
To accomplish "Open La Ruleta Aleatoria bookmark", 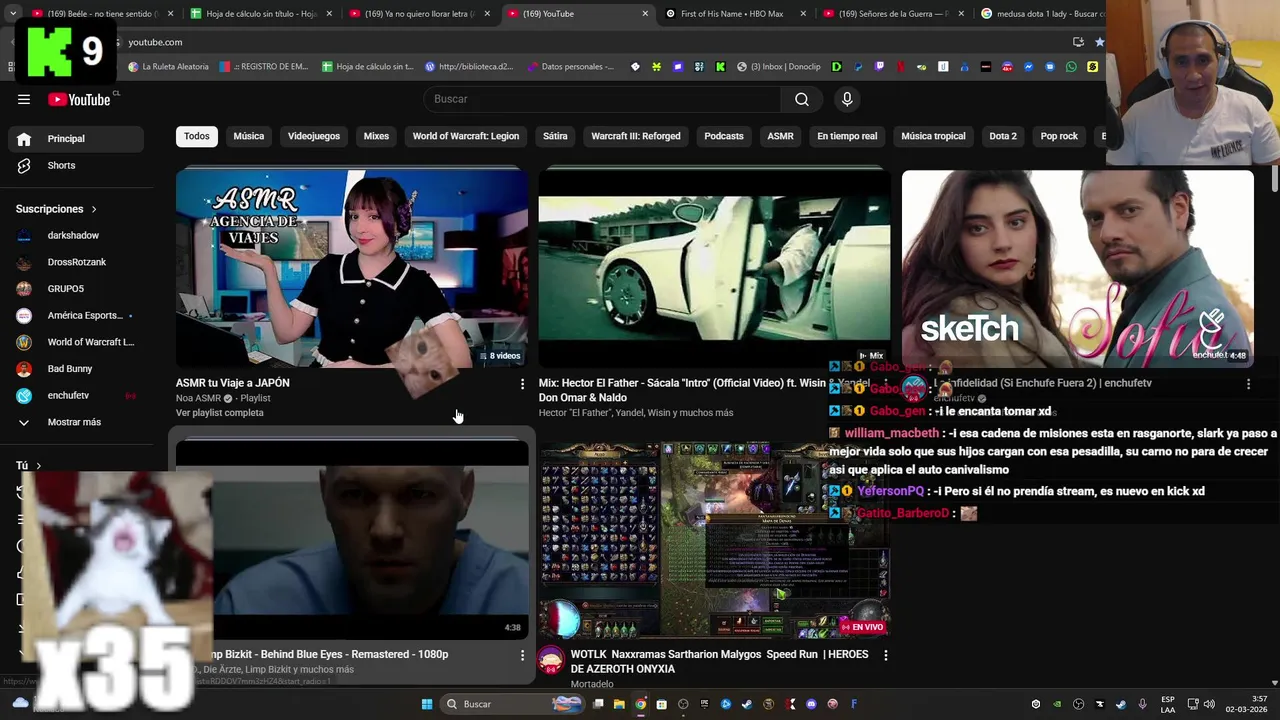I will [x=169, y=67].
